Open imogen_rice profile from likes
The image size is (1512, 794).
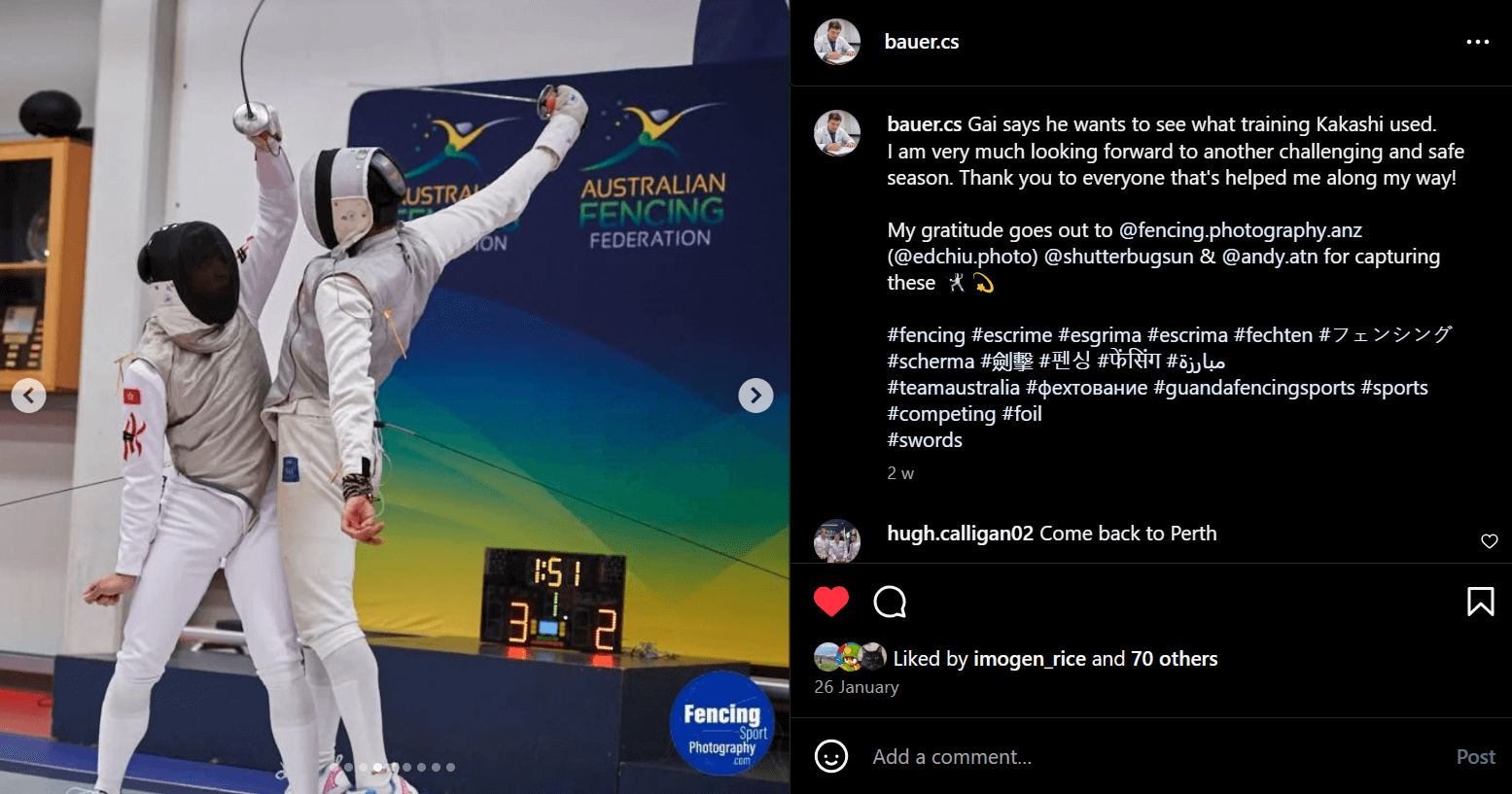pyautogui.click(x=1029, y=659)
